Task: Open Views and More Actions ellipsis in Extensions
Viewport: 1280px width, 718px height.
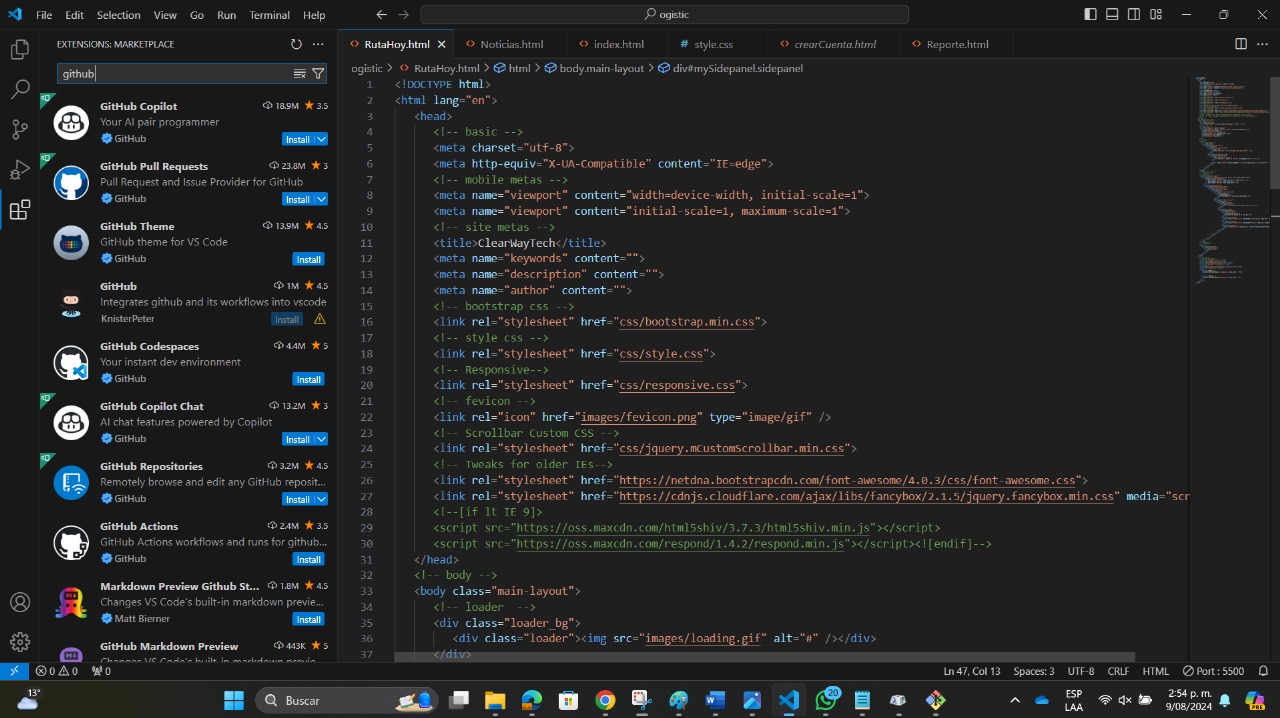Action: tap(318, 44)
